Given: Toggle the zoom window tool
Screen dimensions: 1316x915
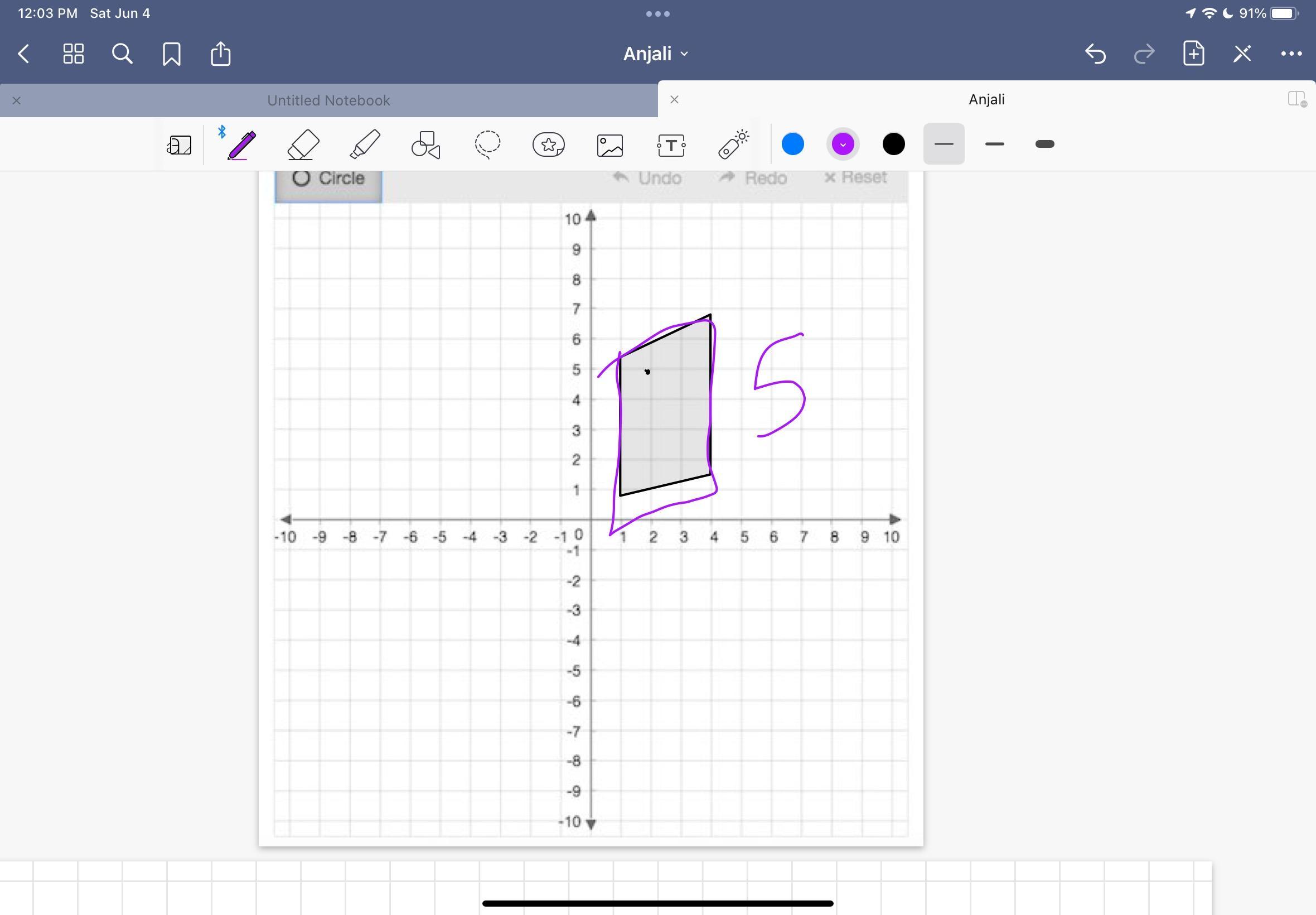Looking at the screenshot, I should (180, 145).
